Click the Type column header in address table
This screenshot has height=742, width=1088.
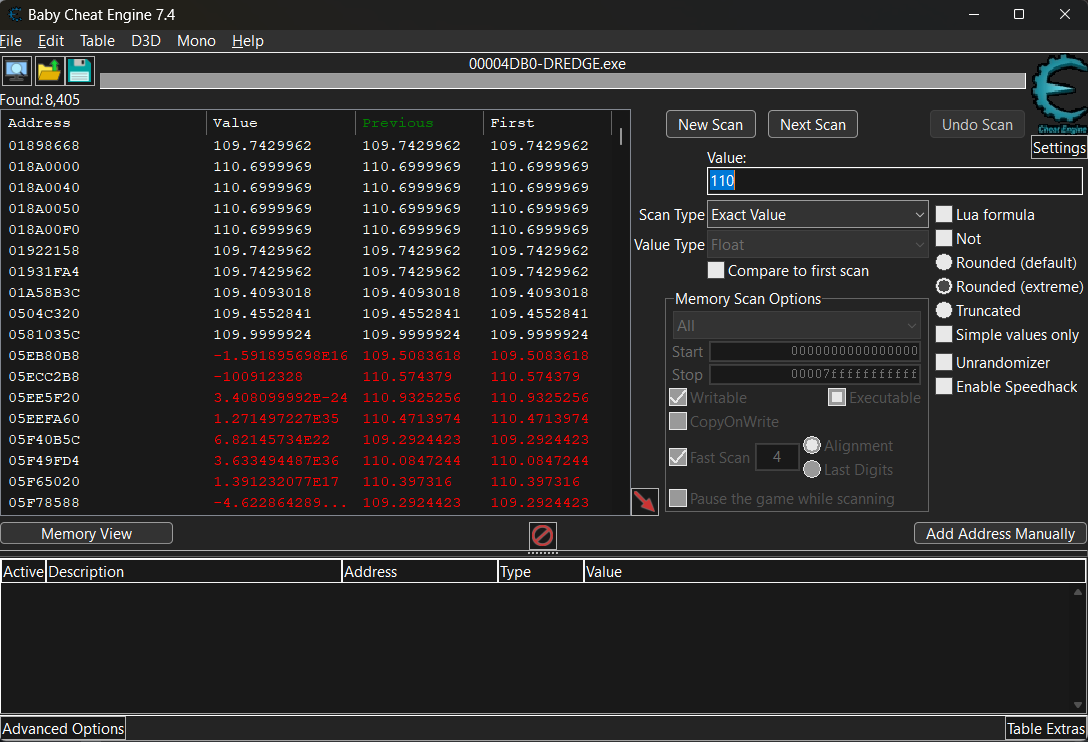(541, 572)
